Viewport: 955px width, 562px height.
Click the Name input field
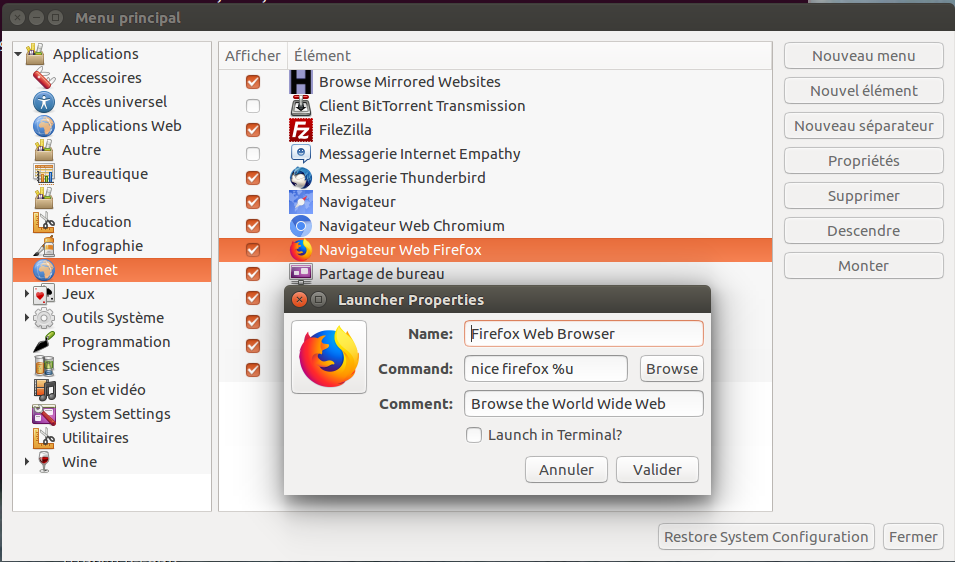point(583,334)
